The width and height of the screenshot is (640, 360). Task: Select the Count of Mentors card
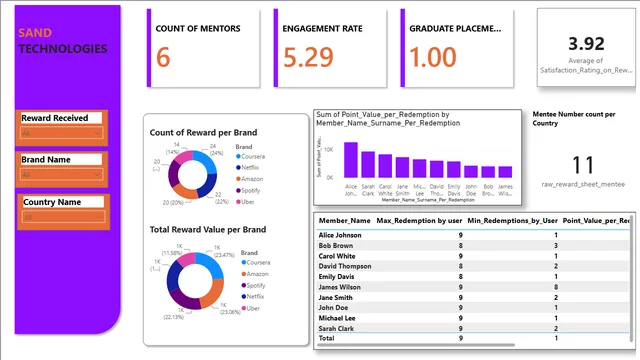point(203,48)
